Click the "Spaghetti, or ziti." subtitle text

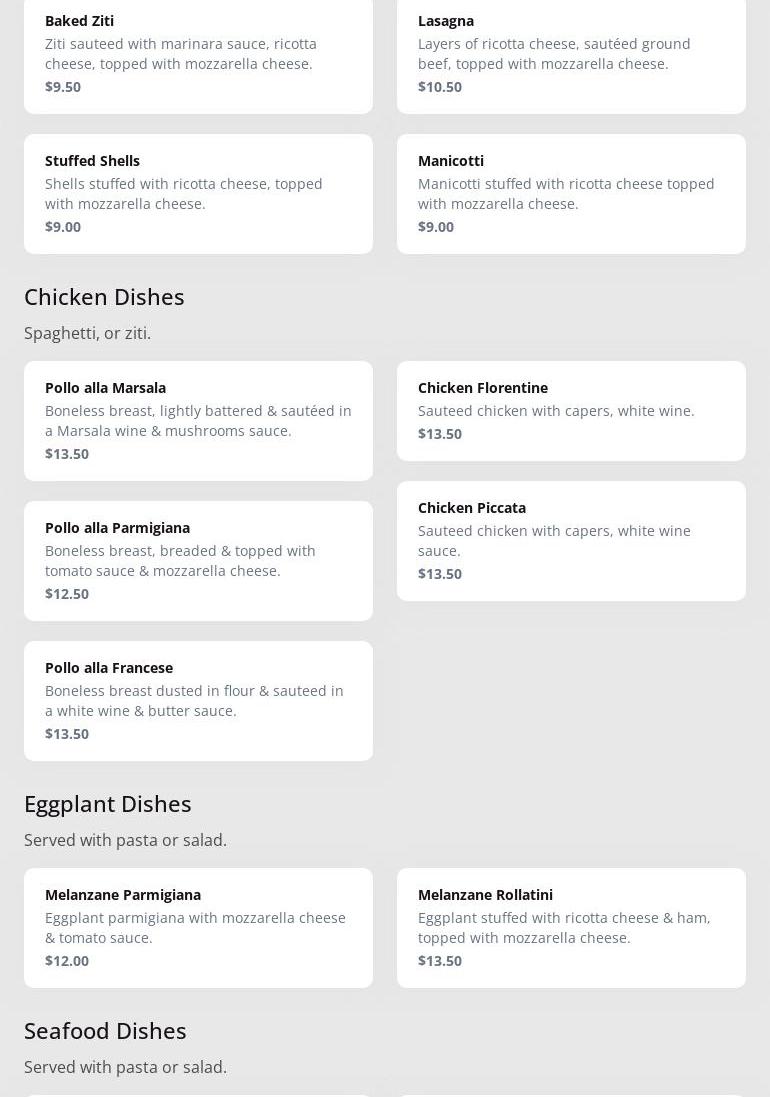[88, 333]
